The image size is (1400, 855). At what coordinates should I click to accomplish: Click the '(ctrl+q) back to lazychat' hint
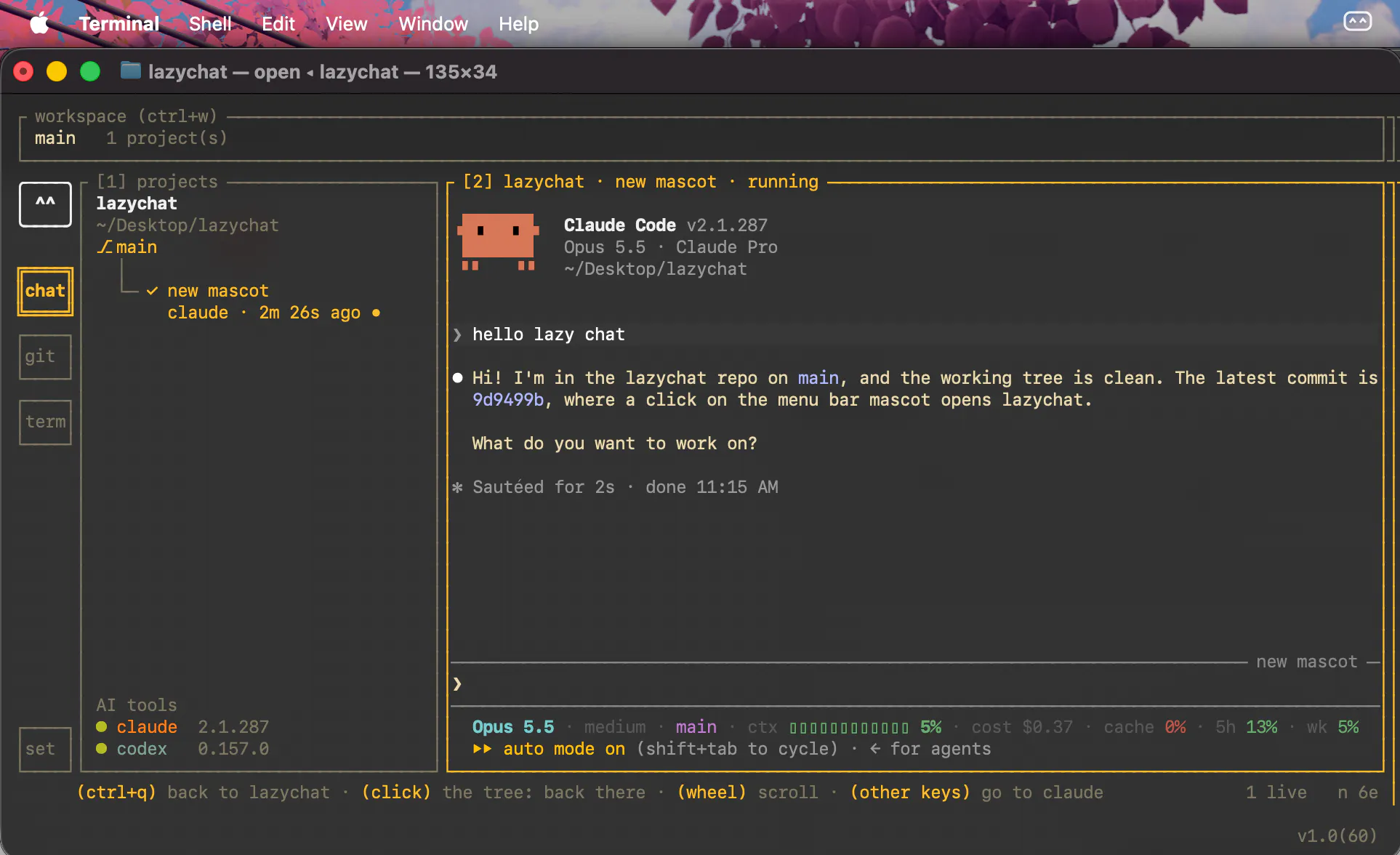point(204,792)
